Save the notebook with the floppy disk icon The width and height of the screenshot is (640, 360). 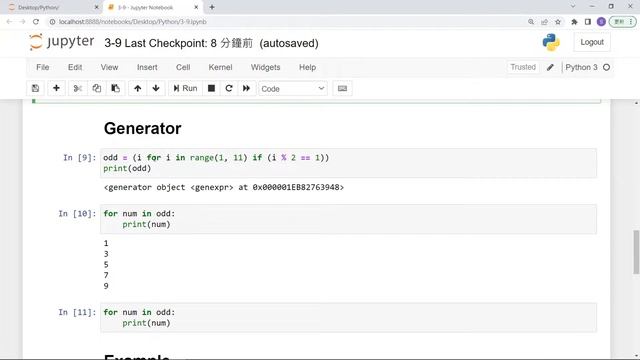36,88
